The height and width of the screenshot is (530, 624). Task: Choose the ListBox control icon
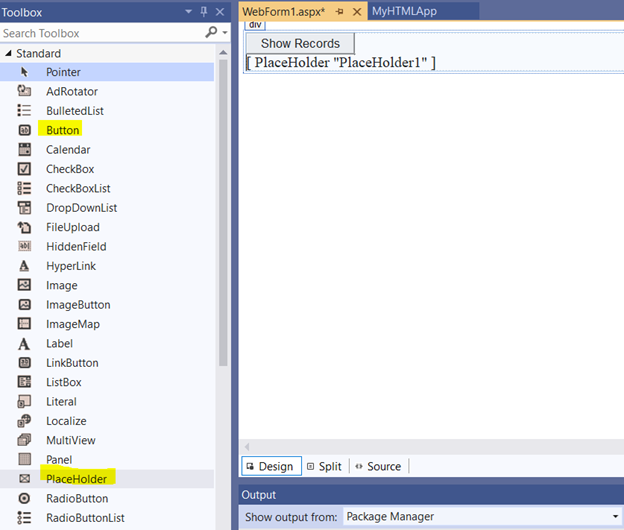24,382
